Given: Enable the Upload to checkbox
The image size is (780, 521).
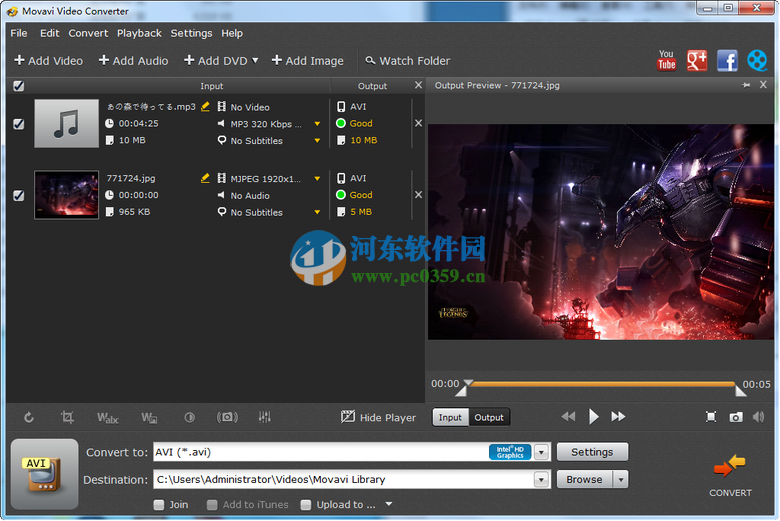Looking at the screenshot, I should (x=306, y=505).
